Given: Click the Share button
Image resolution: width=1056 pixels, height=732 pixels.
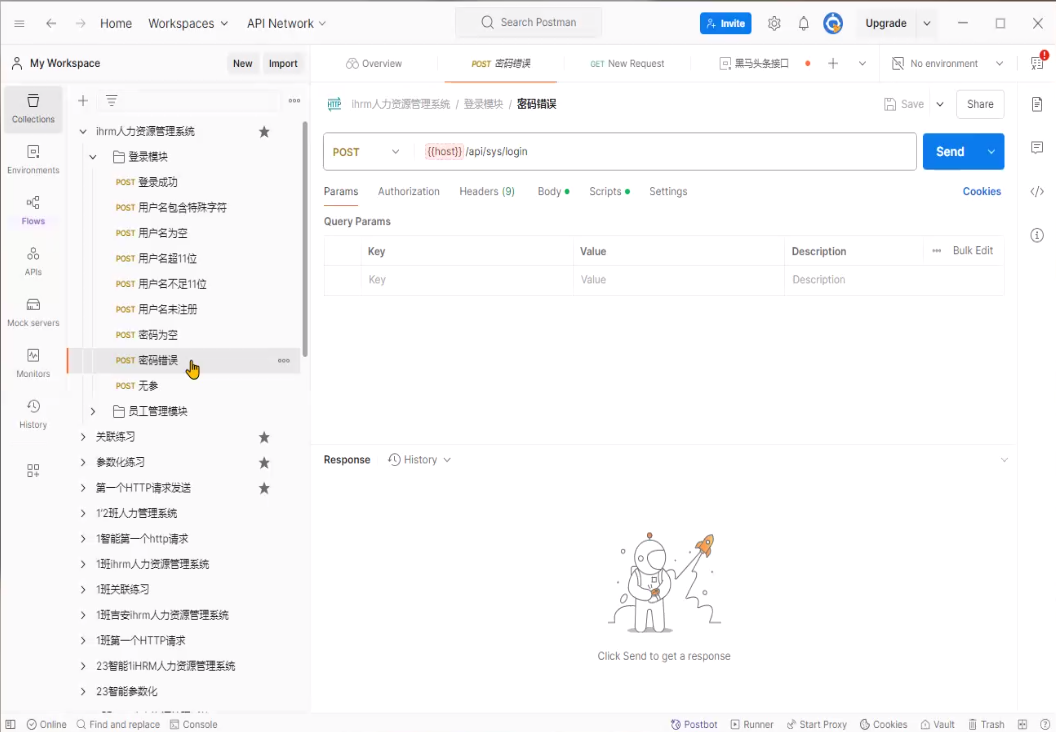Looking at the screenshot, I should (x=980, y=104).
